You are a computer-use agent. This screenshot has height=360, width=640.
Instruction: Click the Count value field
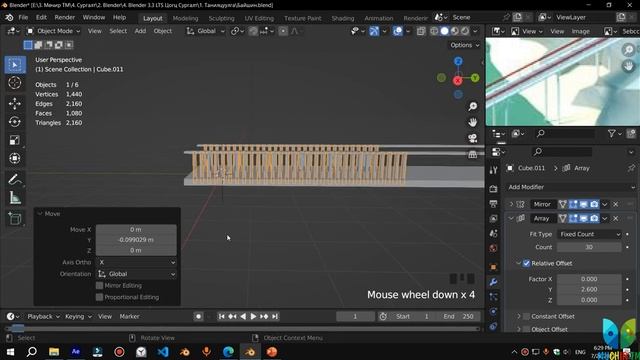coord(589,247)
